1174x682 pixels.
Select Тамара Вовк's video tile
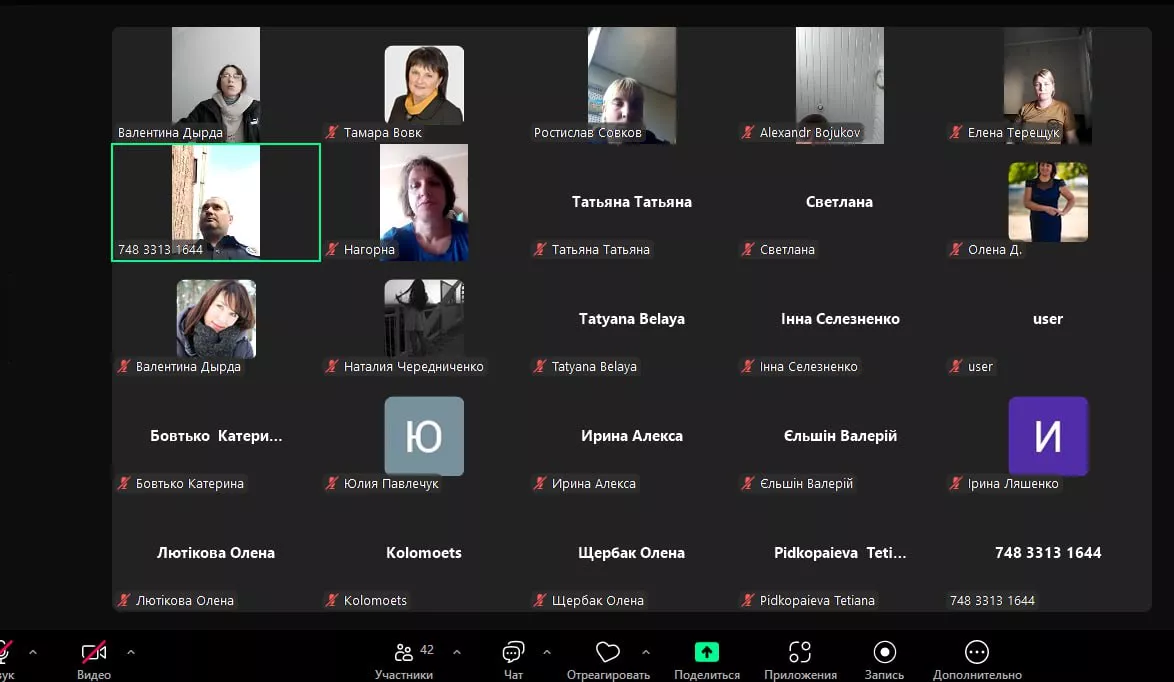[x=424, y=86]
